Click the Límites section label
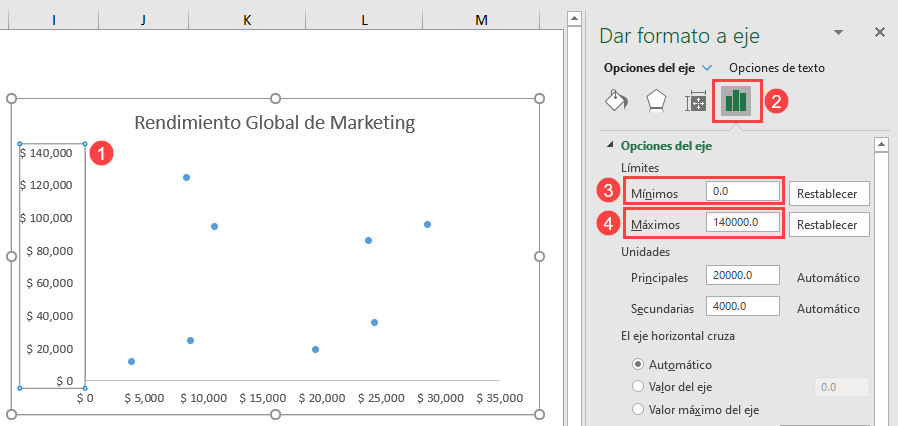Viewport: 898px width, 426px height. point(640,168)
